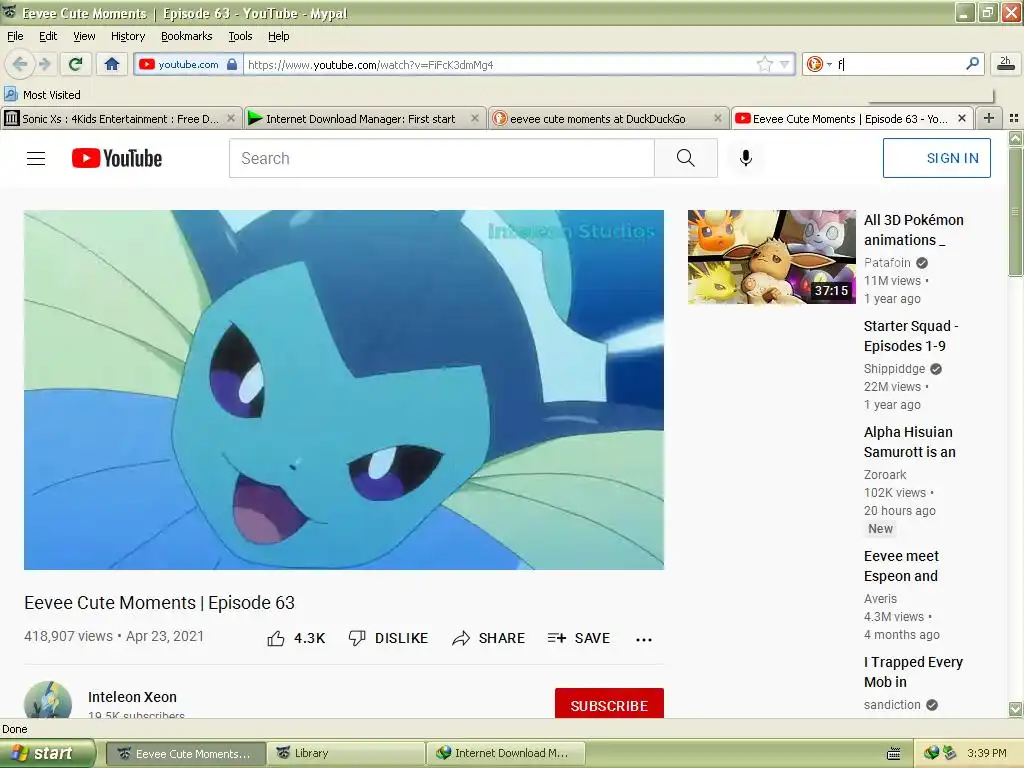
Task: Open the All 3D Pokémon animations thumbnail
Action: 771,257
